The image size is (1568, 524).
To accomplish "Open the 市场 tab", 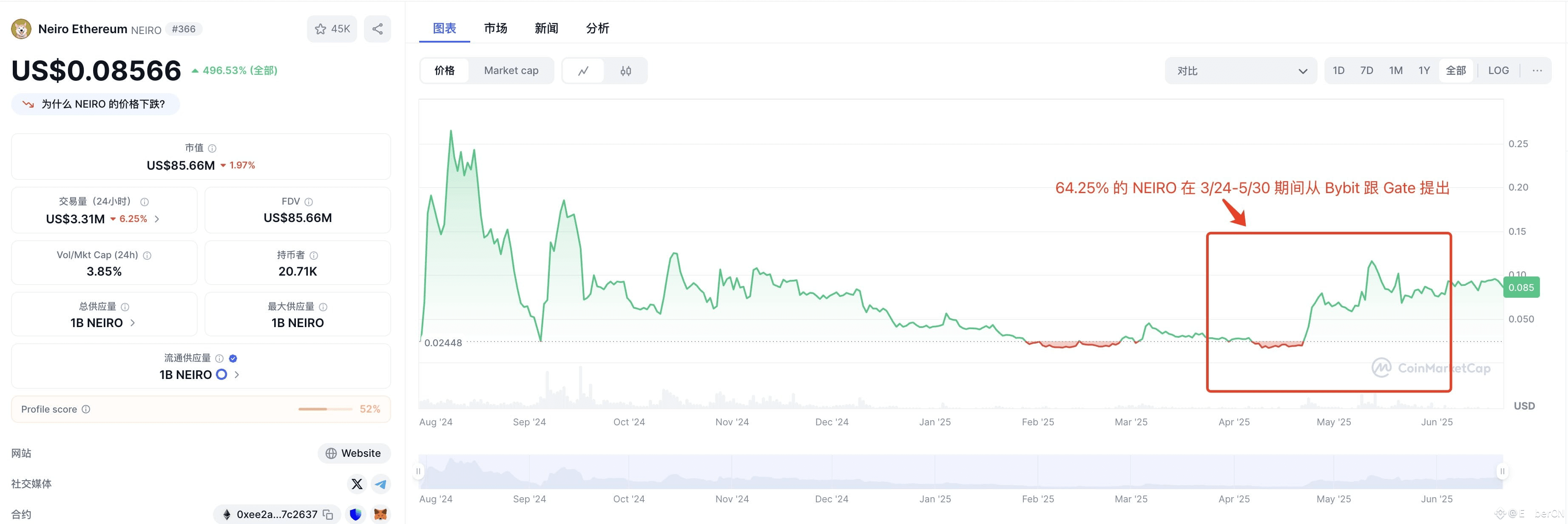I will click(x=495, y=28).
